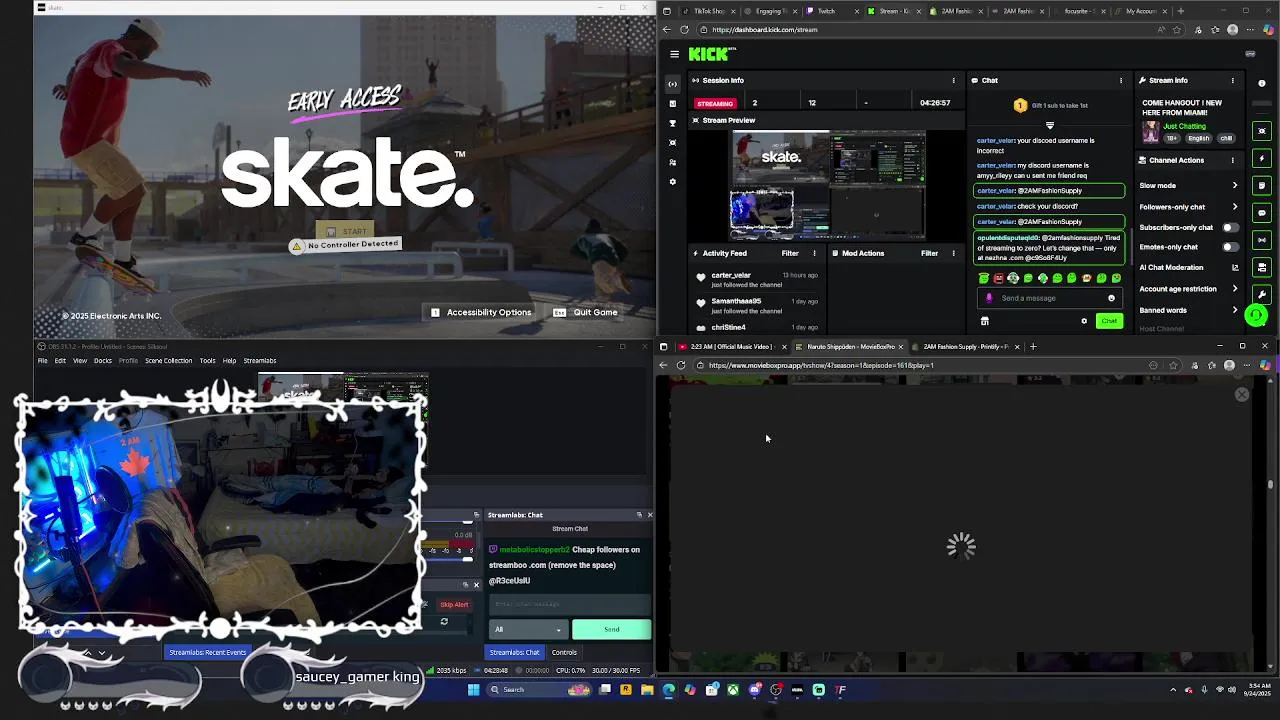The height and width of the screenshot is (720, 1280).
Task: Click the refresh icon in Streamlabs events panel
Action: click(x=444, y=622)
